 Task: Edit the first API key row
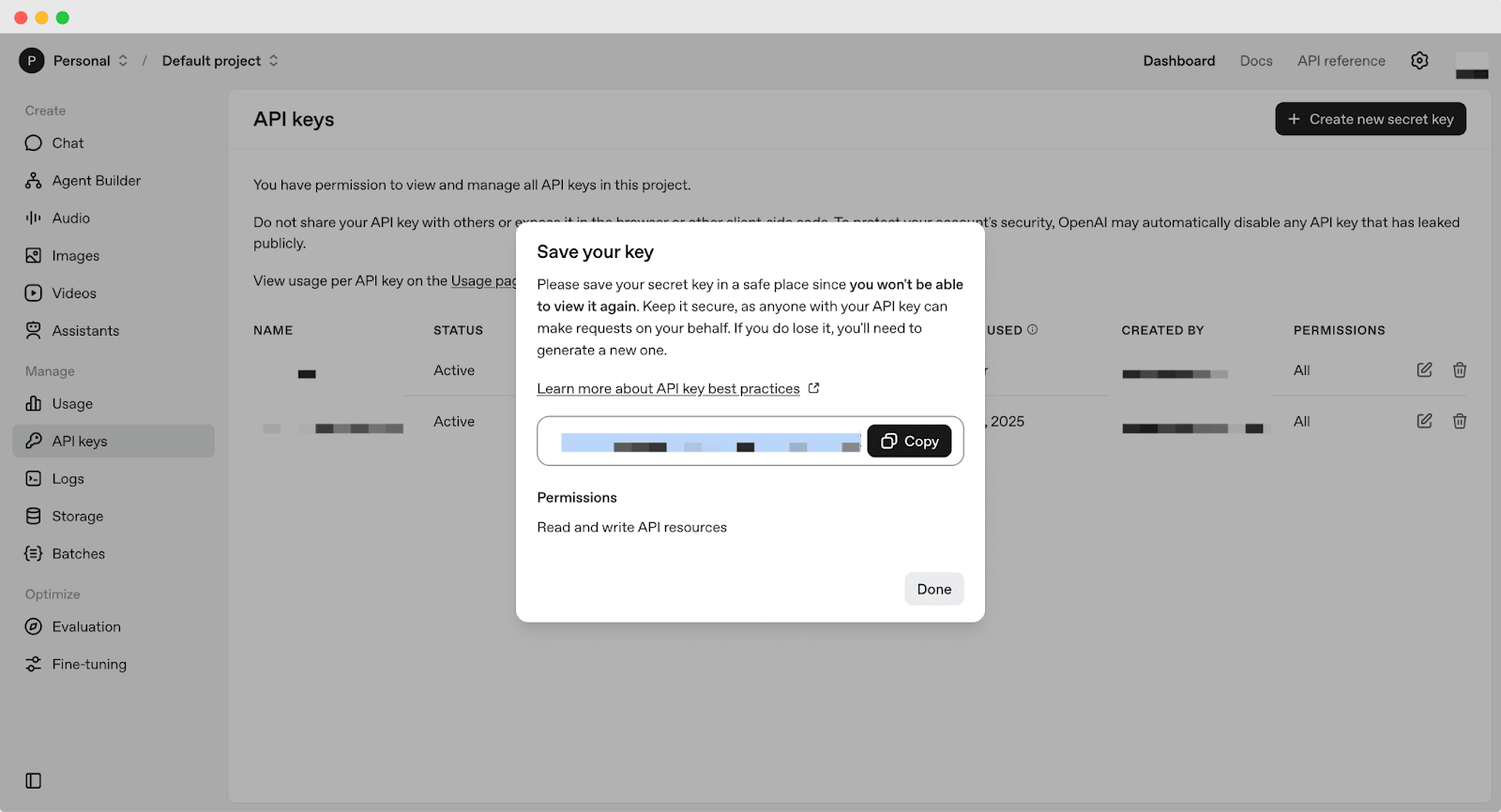(1424, 370)
